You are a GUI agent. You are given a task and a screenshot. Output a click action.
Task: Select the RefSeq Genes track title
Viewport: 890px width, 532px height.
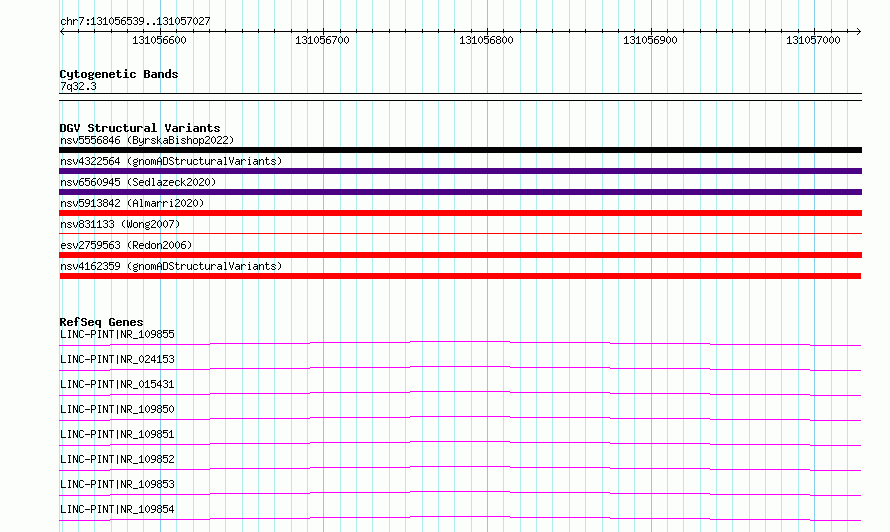click(x=101, y=322)
